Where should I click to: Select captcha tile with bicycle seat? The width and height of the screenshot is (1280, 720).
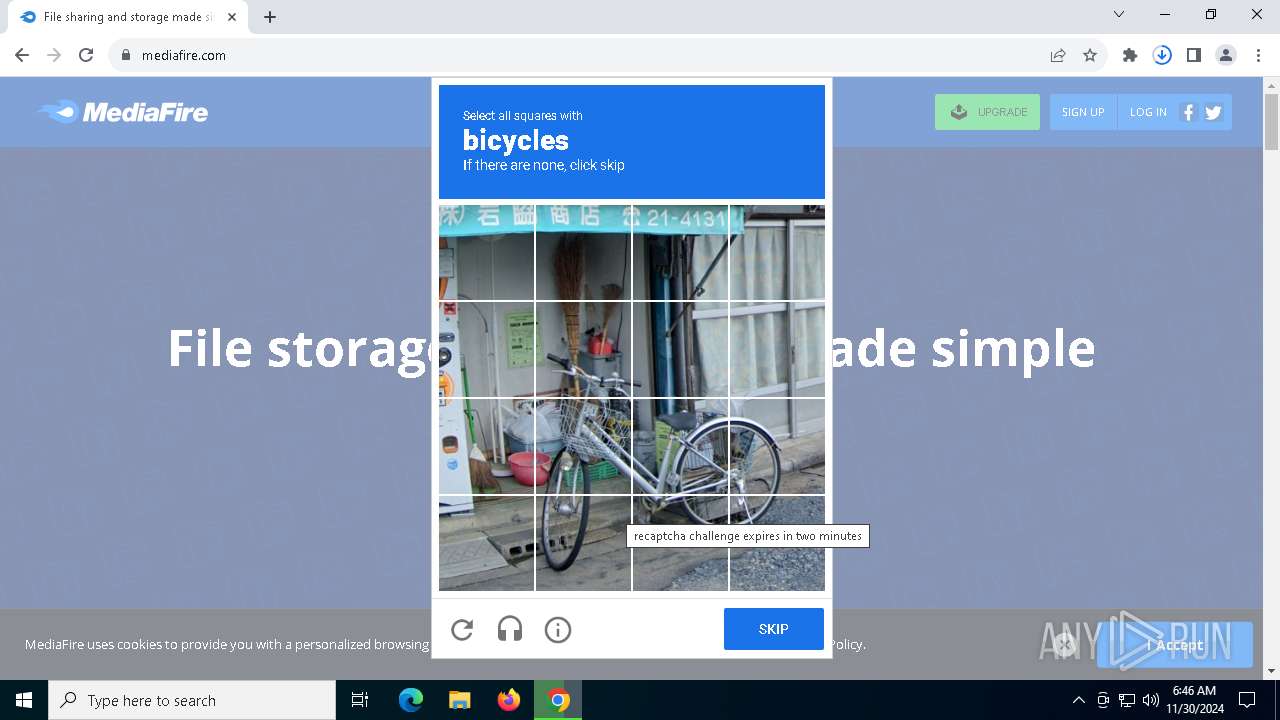[x=680, y=446]
